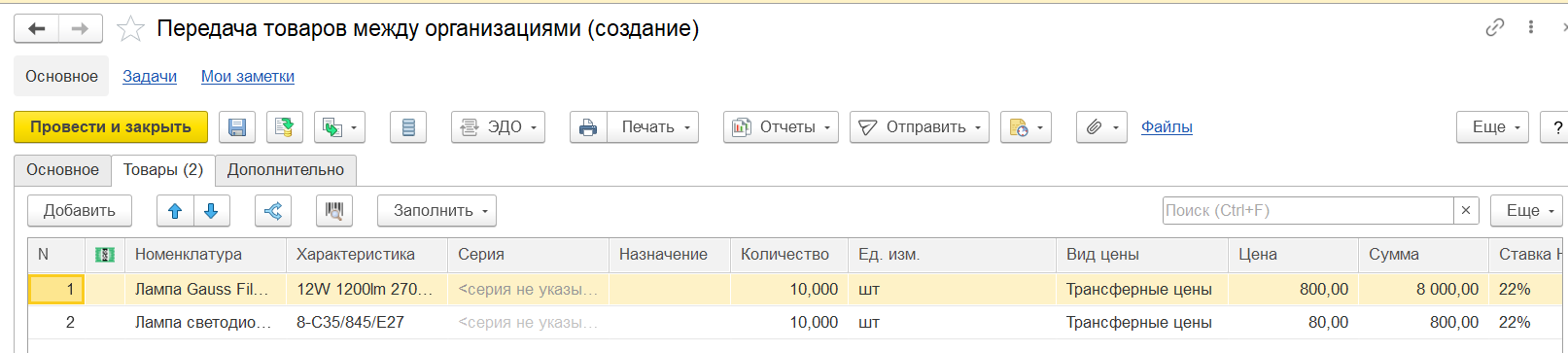
Task: Open the paperclip attachments dropdown
Action: click(1101, 127)
